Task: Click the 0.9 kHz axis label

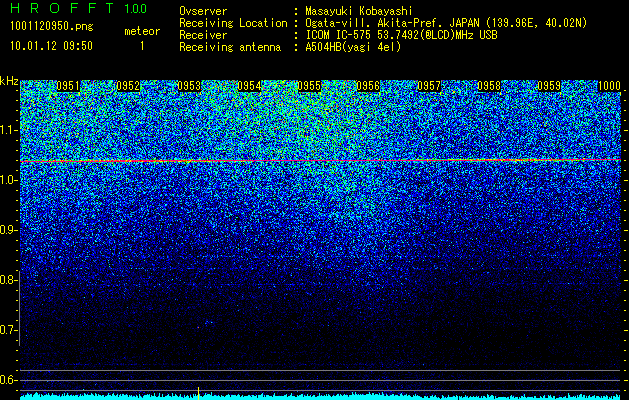Action: 8,230
